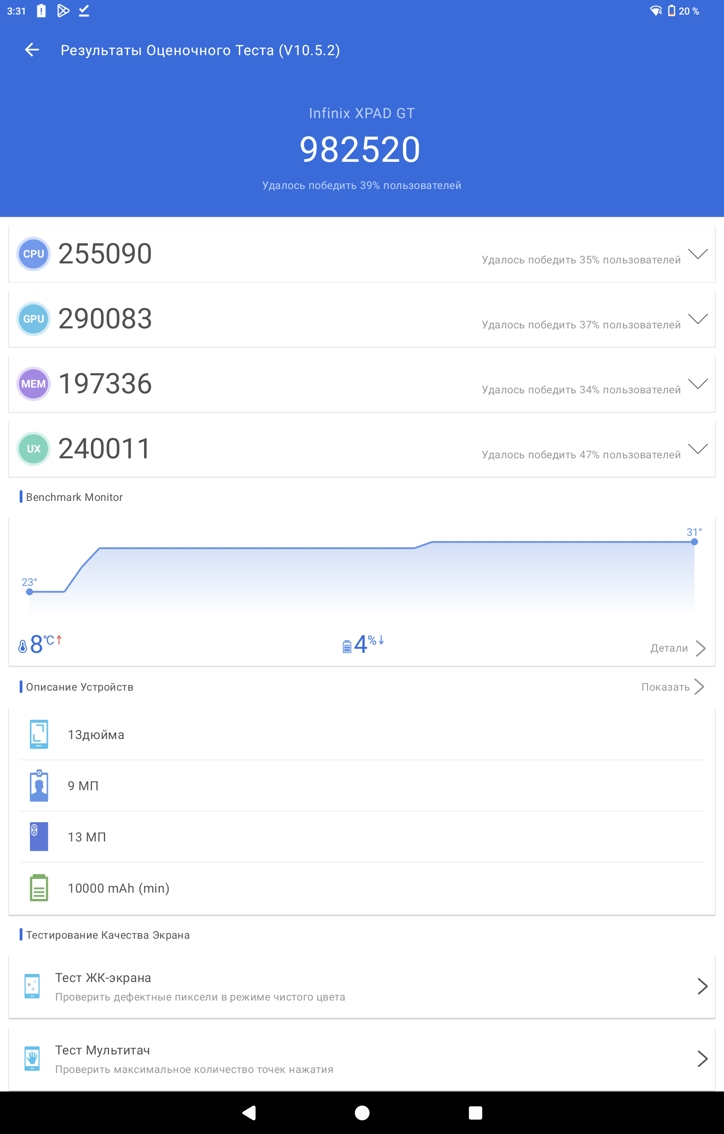Tap the 31° end point on temperature graph
724x1134 pixels.
[x=694, y=542]
